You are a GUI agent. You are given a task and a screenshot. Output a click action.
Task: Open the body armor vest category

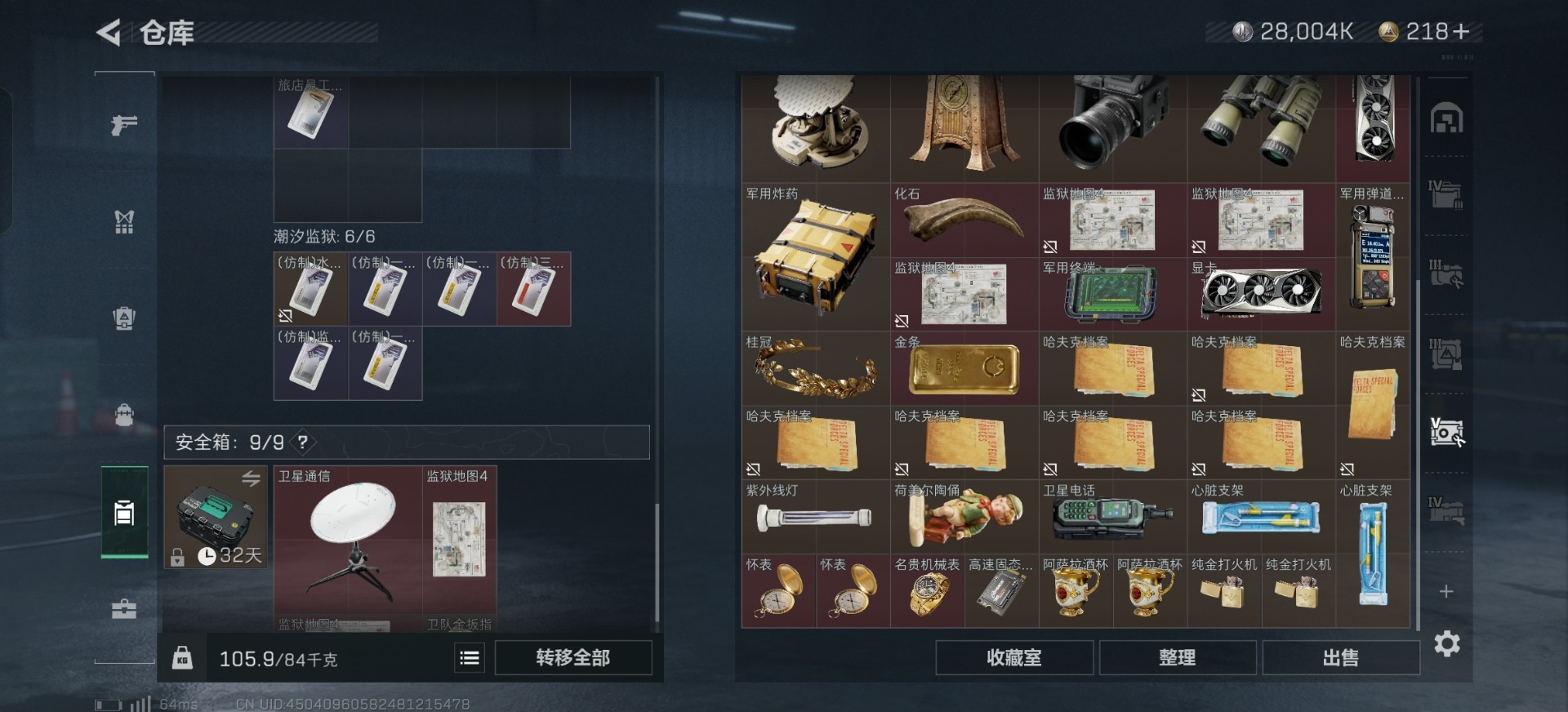click(x=124, y=221)
